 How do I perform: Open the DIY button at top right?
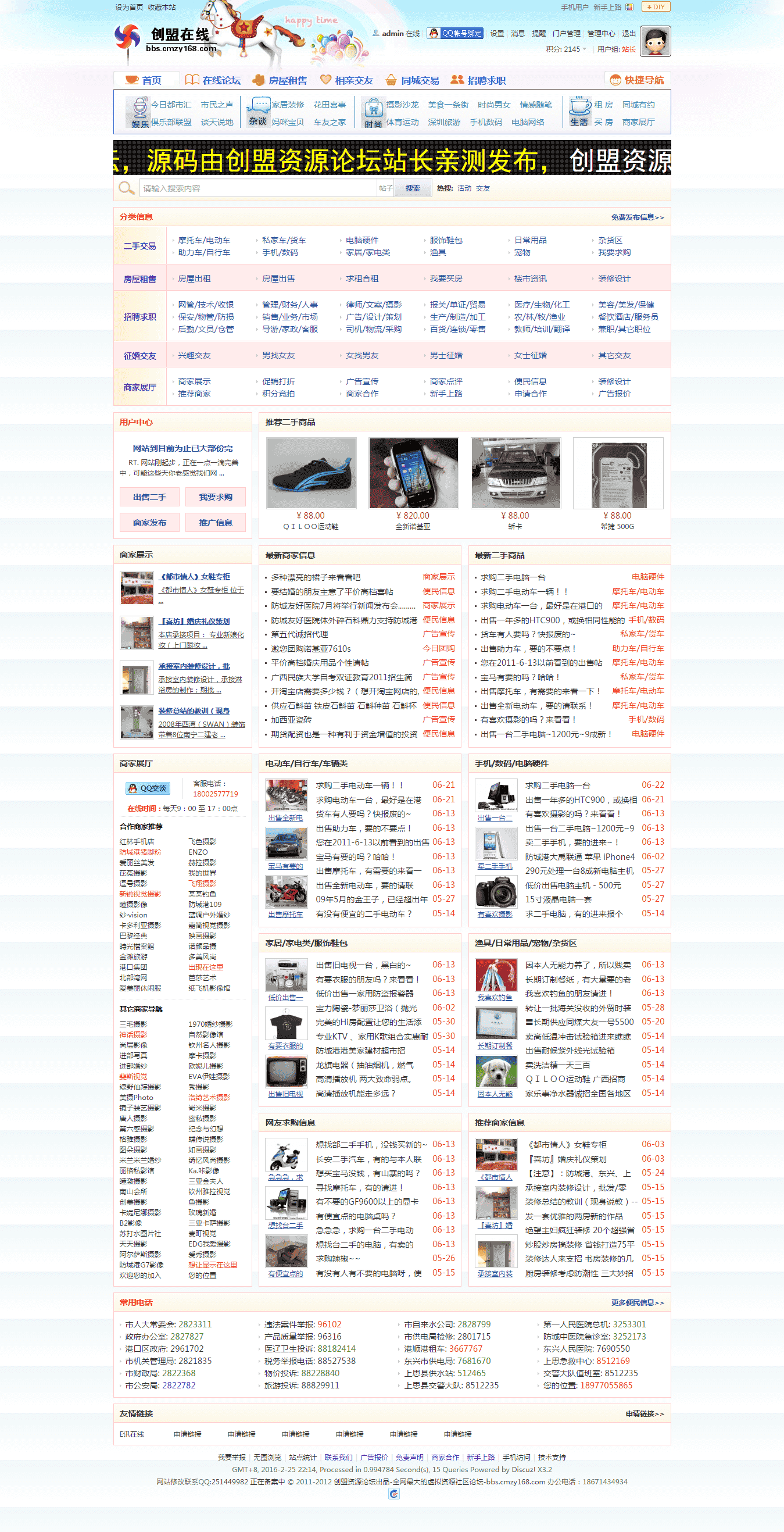tap(656, 7)
